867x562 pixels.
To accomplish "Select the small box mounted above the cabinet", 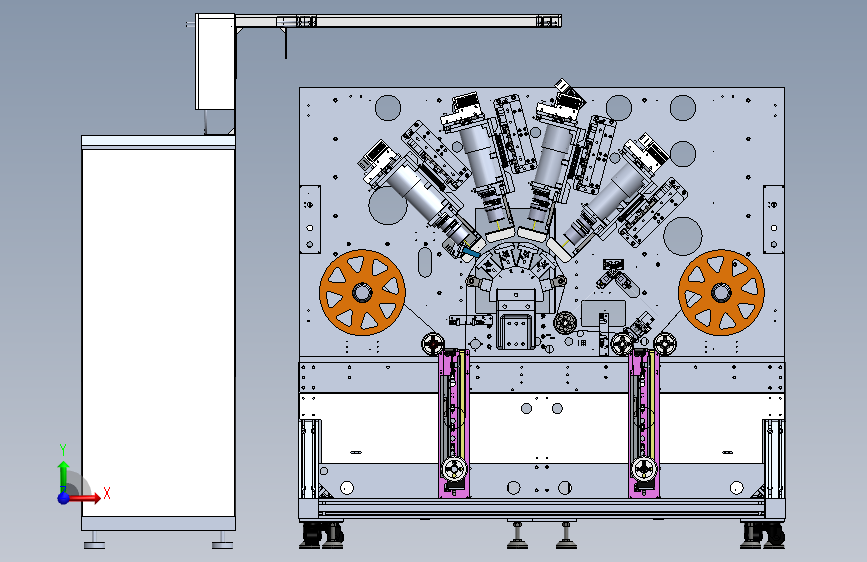I will [x=215, y=62].
